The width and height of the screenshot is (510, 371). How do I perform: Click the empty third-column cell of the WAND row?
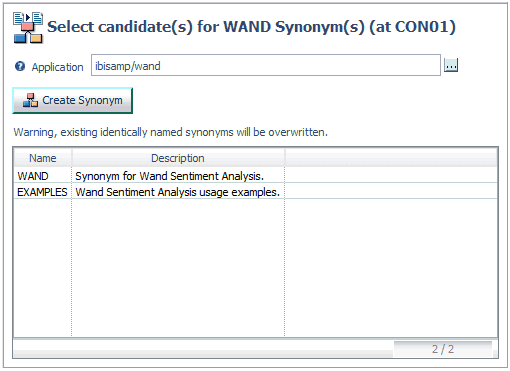391,176
